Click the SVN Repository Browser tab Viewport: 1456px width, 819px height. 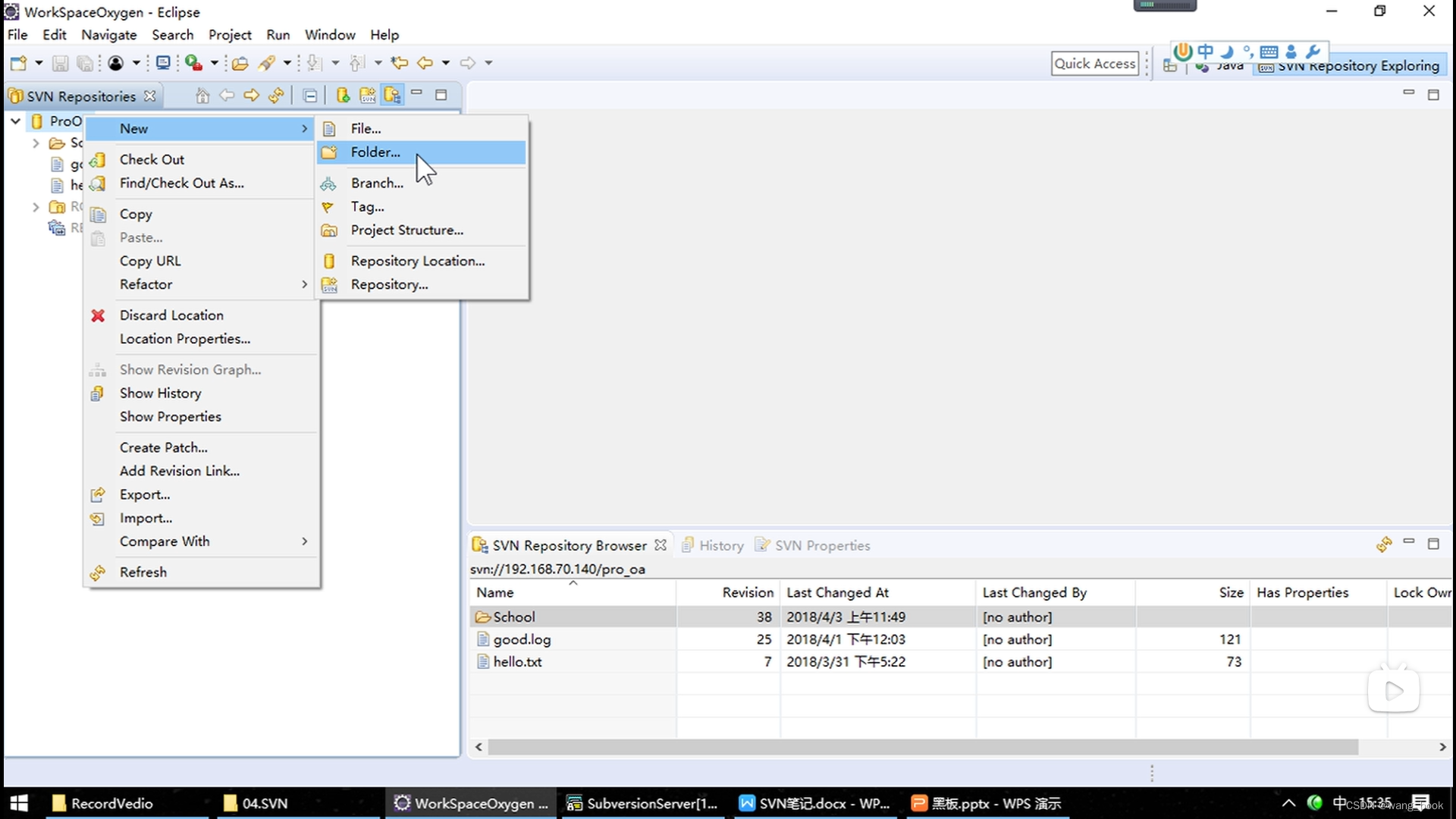pos(569,545)
